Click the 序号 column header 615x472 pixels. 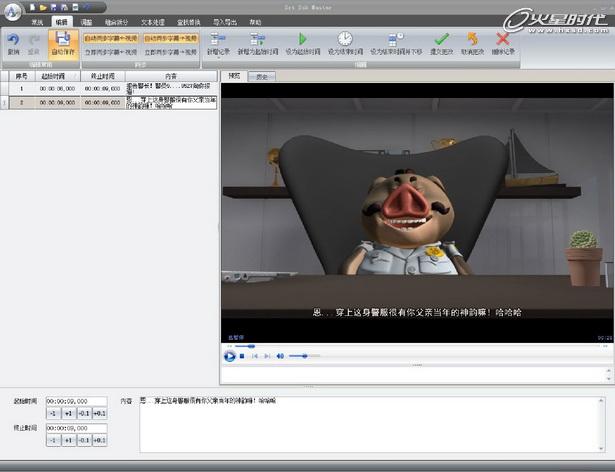(x=22, y=76)
